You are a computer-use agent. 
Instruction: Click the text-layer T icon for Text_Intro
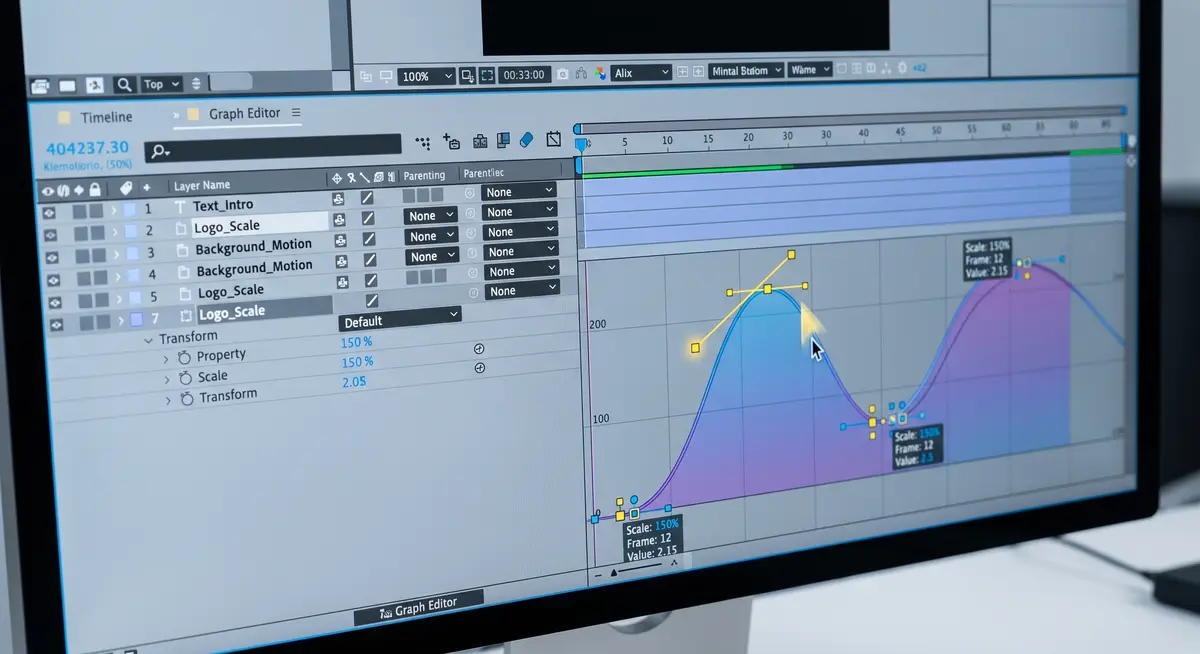[180, 207]
